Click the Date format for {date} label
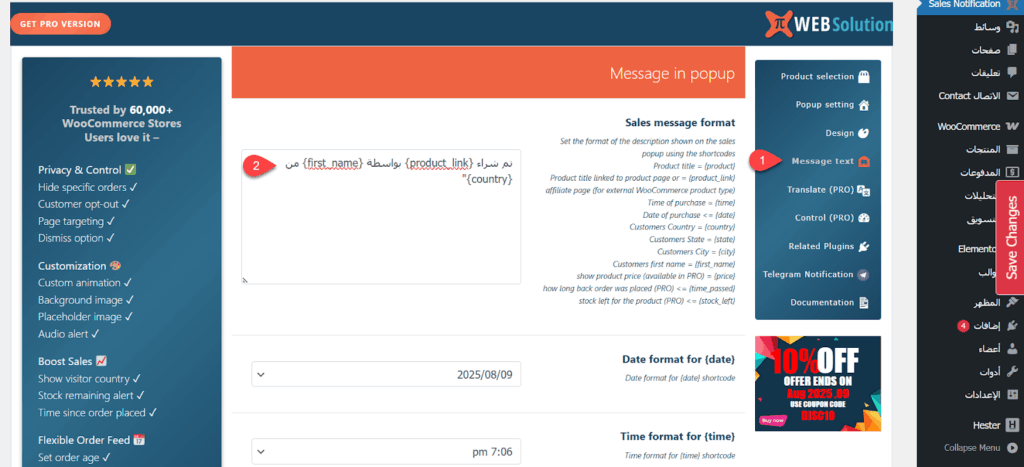The height and width of the screenshot is (467, 1024). (x=679, y=359)
